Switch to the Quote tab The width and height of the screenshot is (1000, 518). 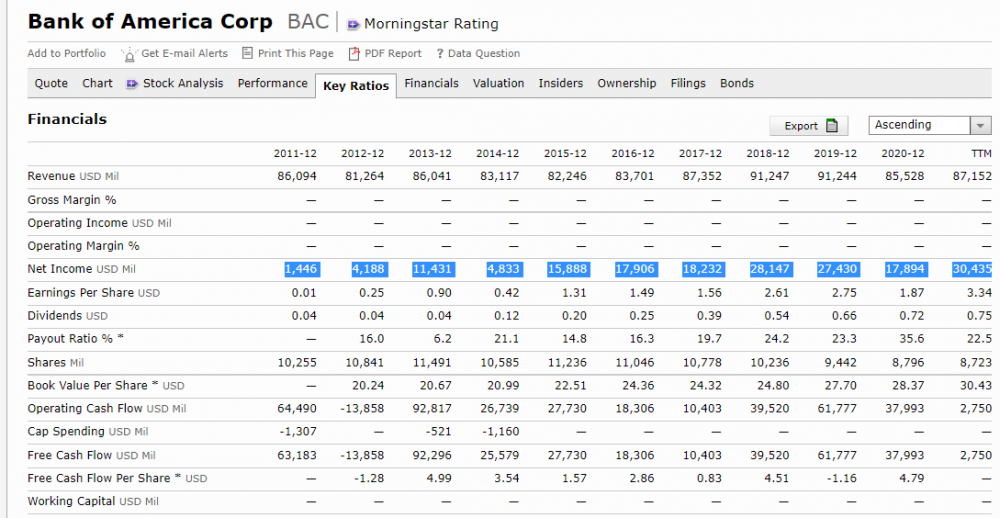tap(51, 83)
